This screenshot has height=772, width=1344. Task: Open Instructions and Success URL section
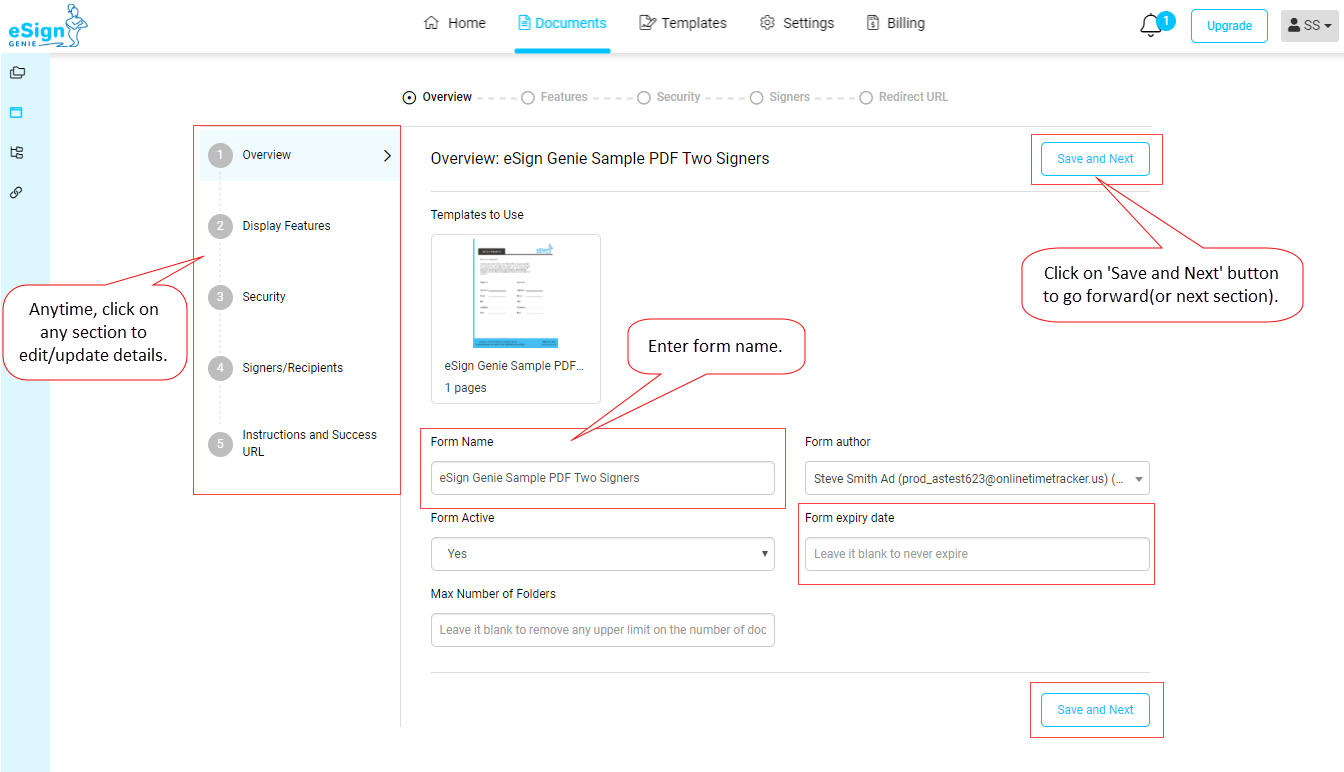[x=309, y=443]
